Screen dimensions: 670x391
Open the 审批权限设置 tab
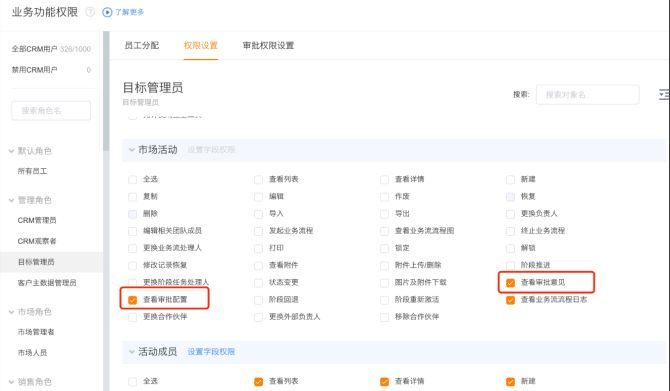268,45
